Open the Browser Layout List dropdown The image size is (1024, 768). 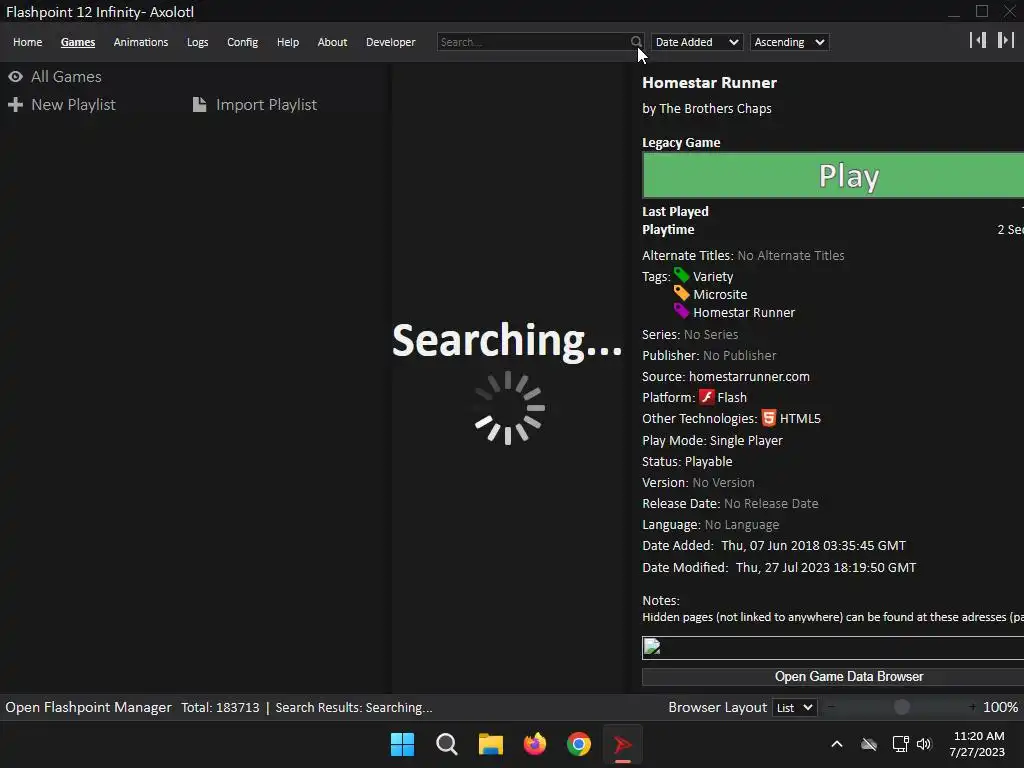[795, 707]
